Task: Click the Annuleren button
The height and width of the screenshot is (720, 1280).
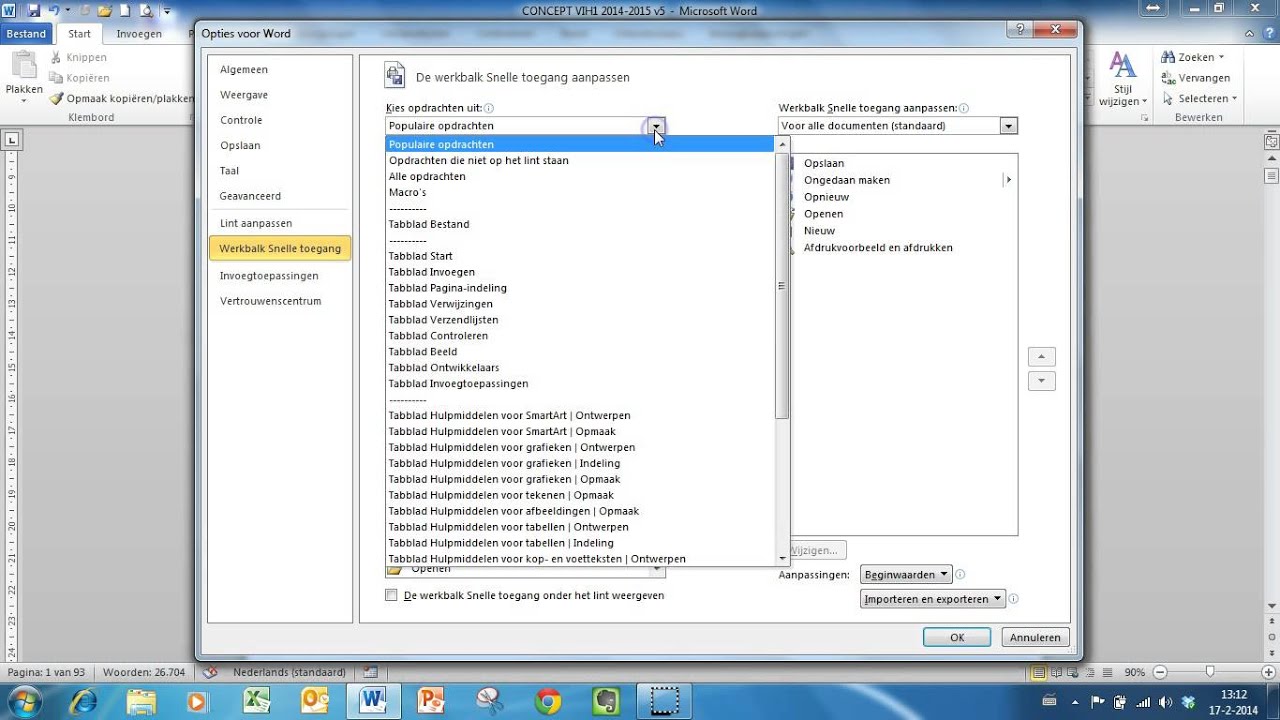Action: pyautogui.click(x=1035, y=637)
